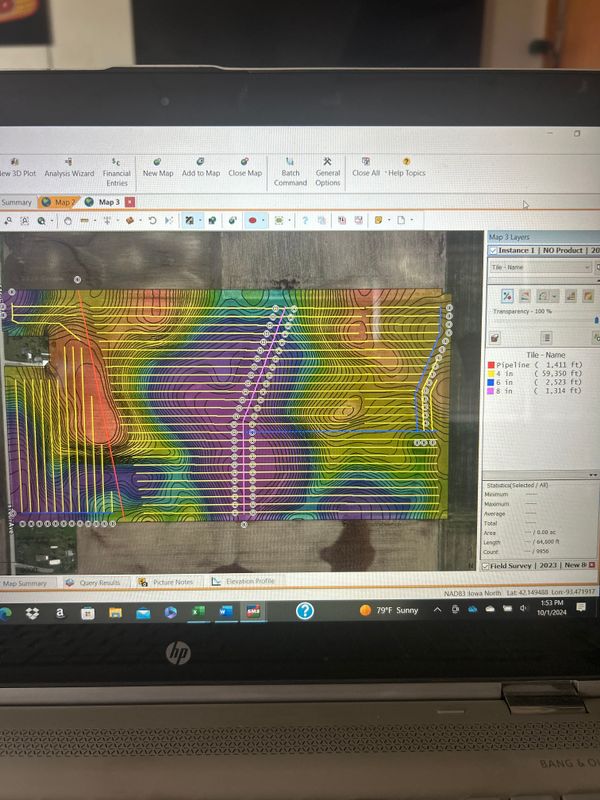Click the percent legend style icon
This screenshot has height=800, width=600.
507,296
